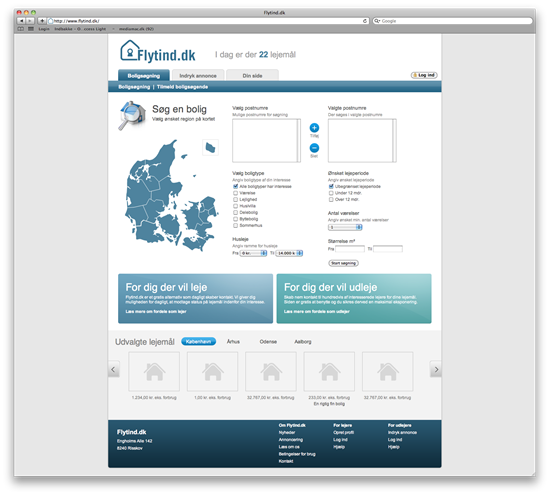This screenshot has width=549, height=492.
Task: Check the Hus/villa housing type checkbox
Action: 236,206
